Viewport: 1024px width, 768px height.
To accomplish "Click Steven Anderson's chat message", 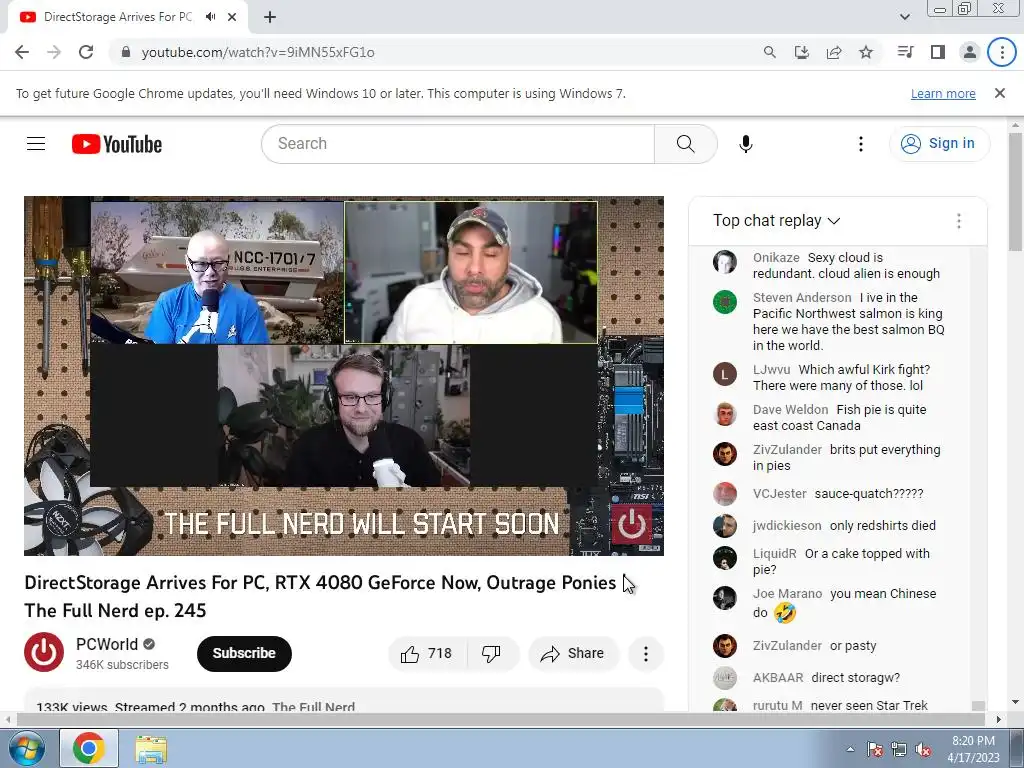I will pos(848,321).
